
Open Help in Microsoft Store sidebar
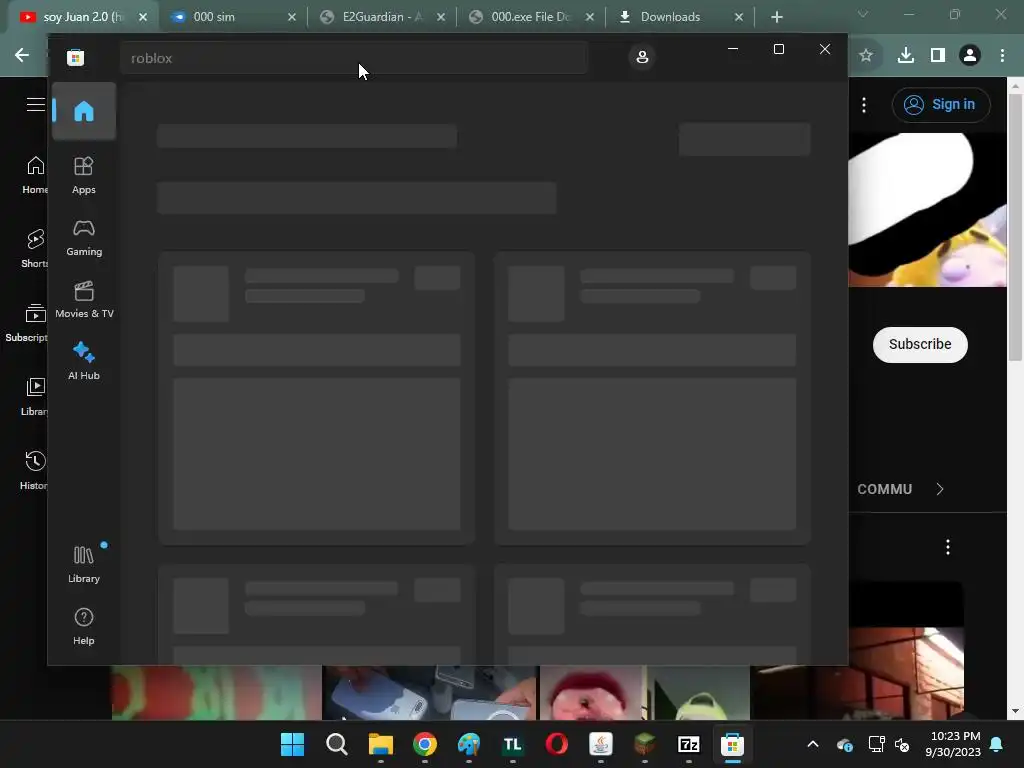84,626
